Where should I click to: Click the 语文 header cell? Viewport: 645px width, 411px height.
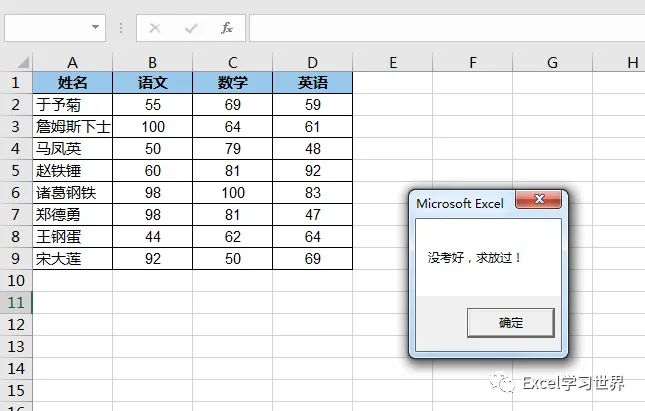click(152, 83)
